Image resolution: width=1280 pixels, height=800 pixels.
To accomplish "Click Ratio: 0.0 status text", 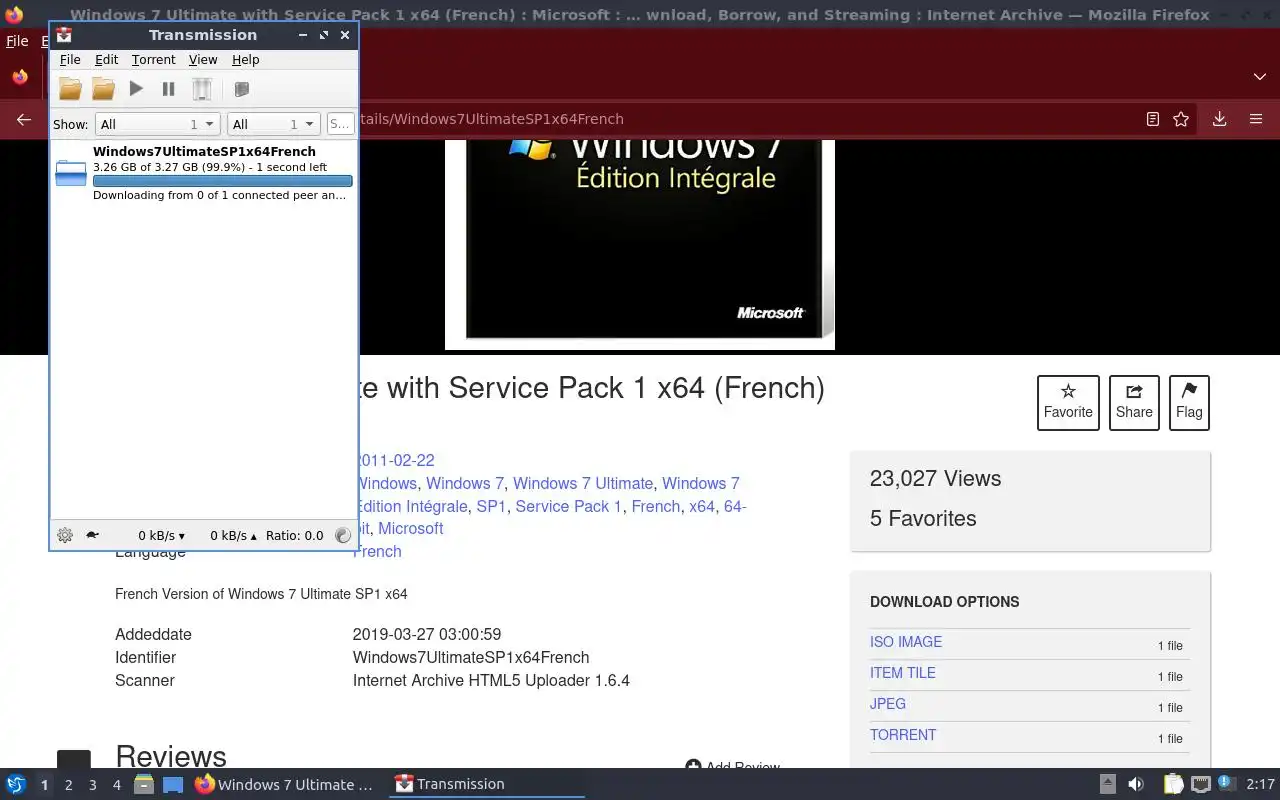I will click(295, 536).
